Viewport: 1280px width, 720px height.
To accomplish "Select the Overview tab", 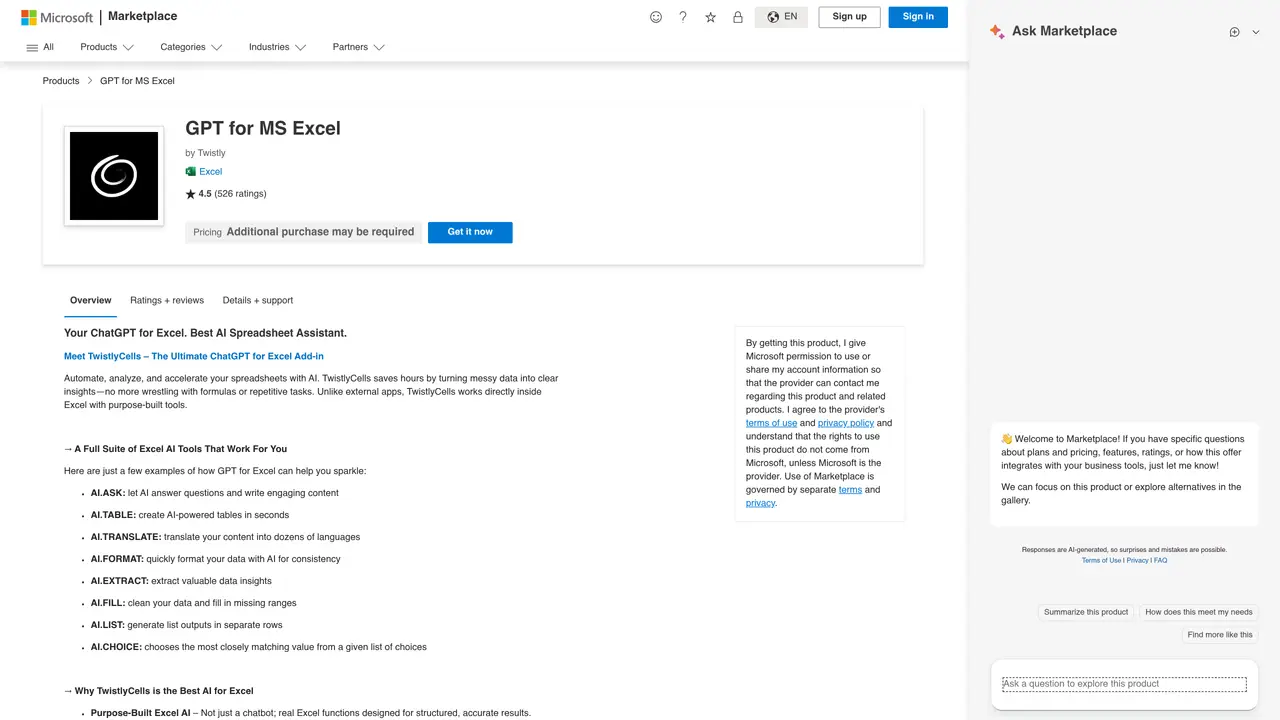I will [91, 300].
